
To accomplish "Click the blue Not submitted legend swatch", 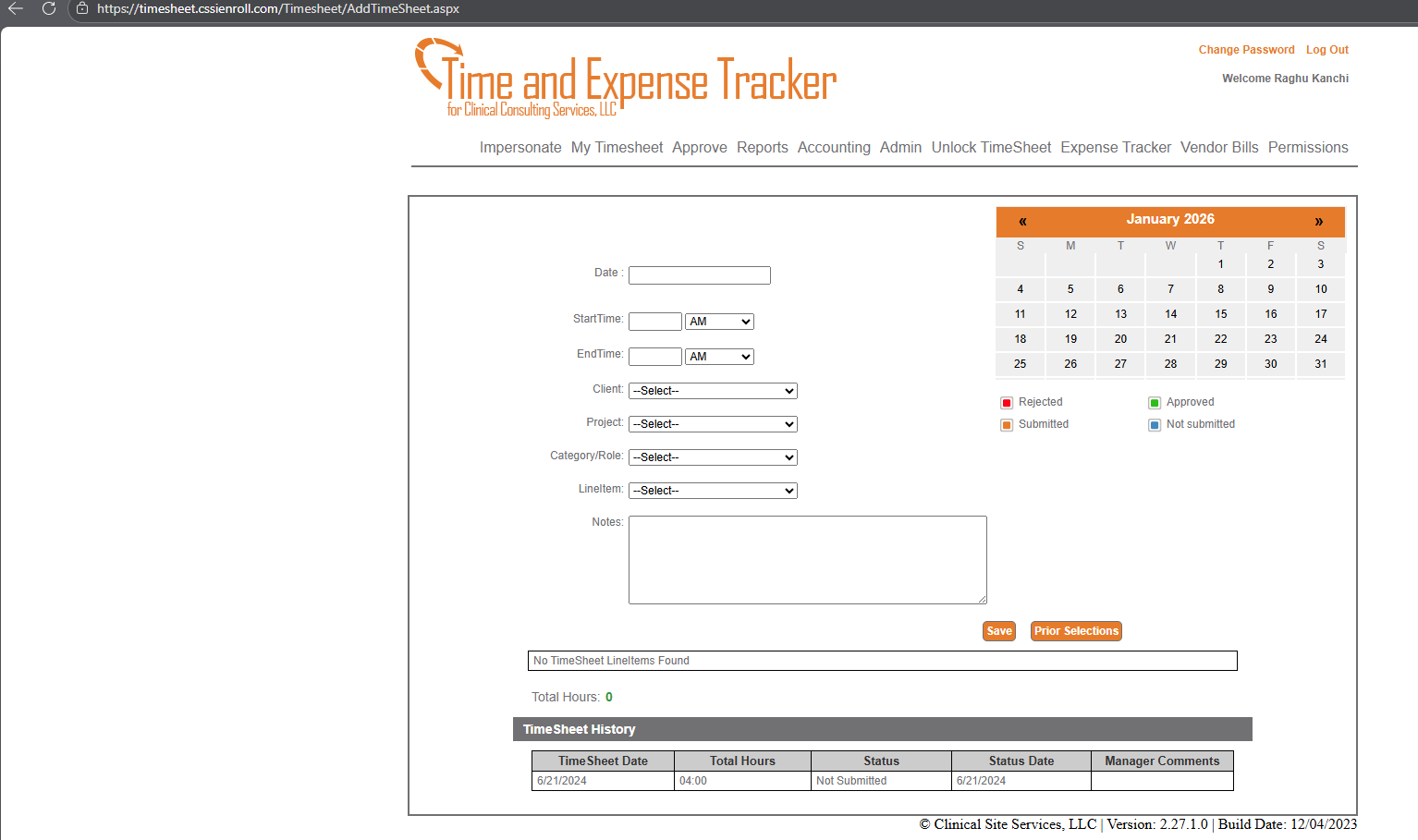I will (1155, 425).
